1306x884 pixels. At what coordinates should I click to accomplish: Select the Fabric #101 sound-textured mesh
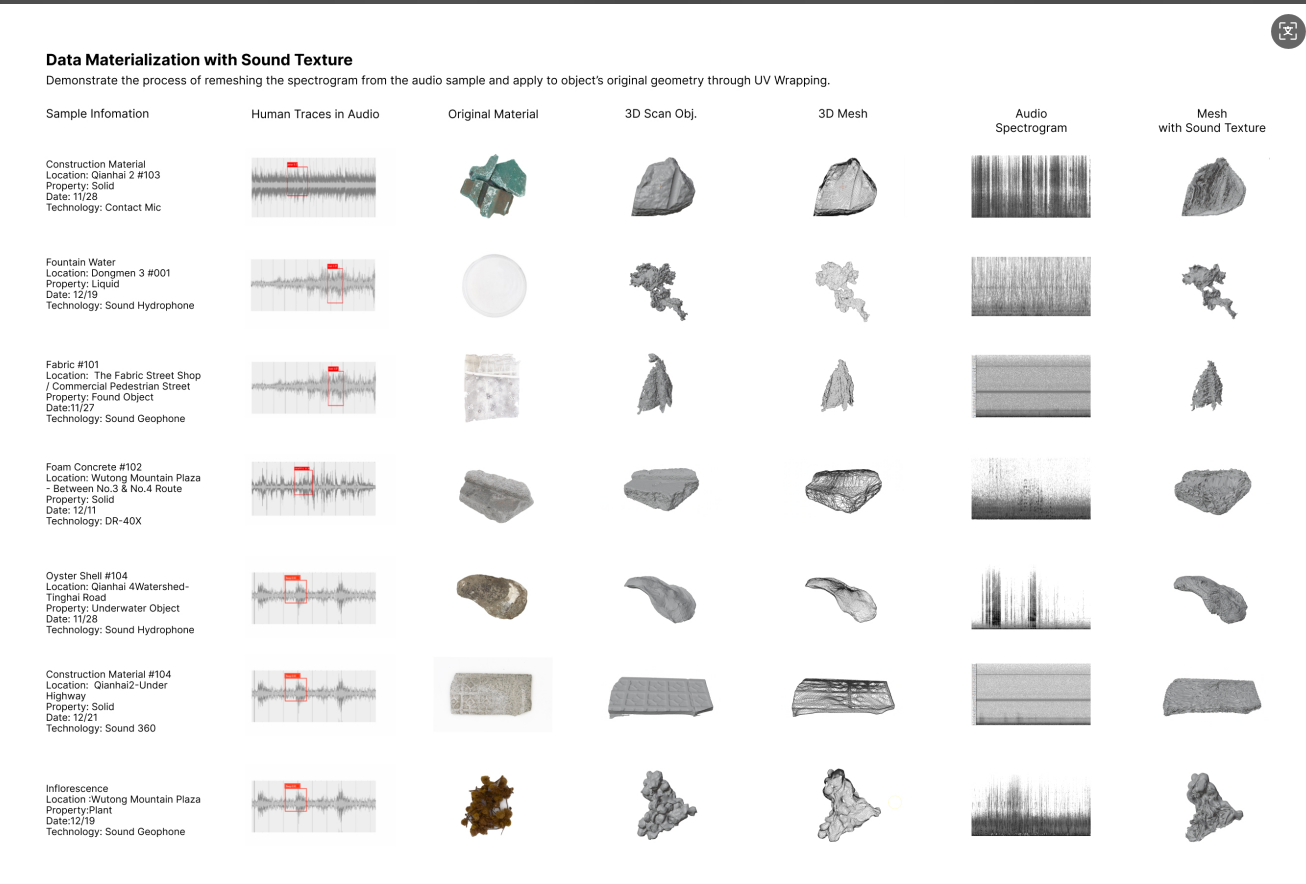click(x=1208, y=386)
